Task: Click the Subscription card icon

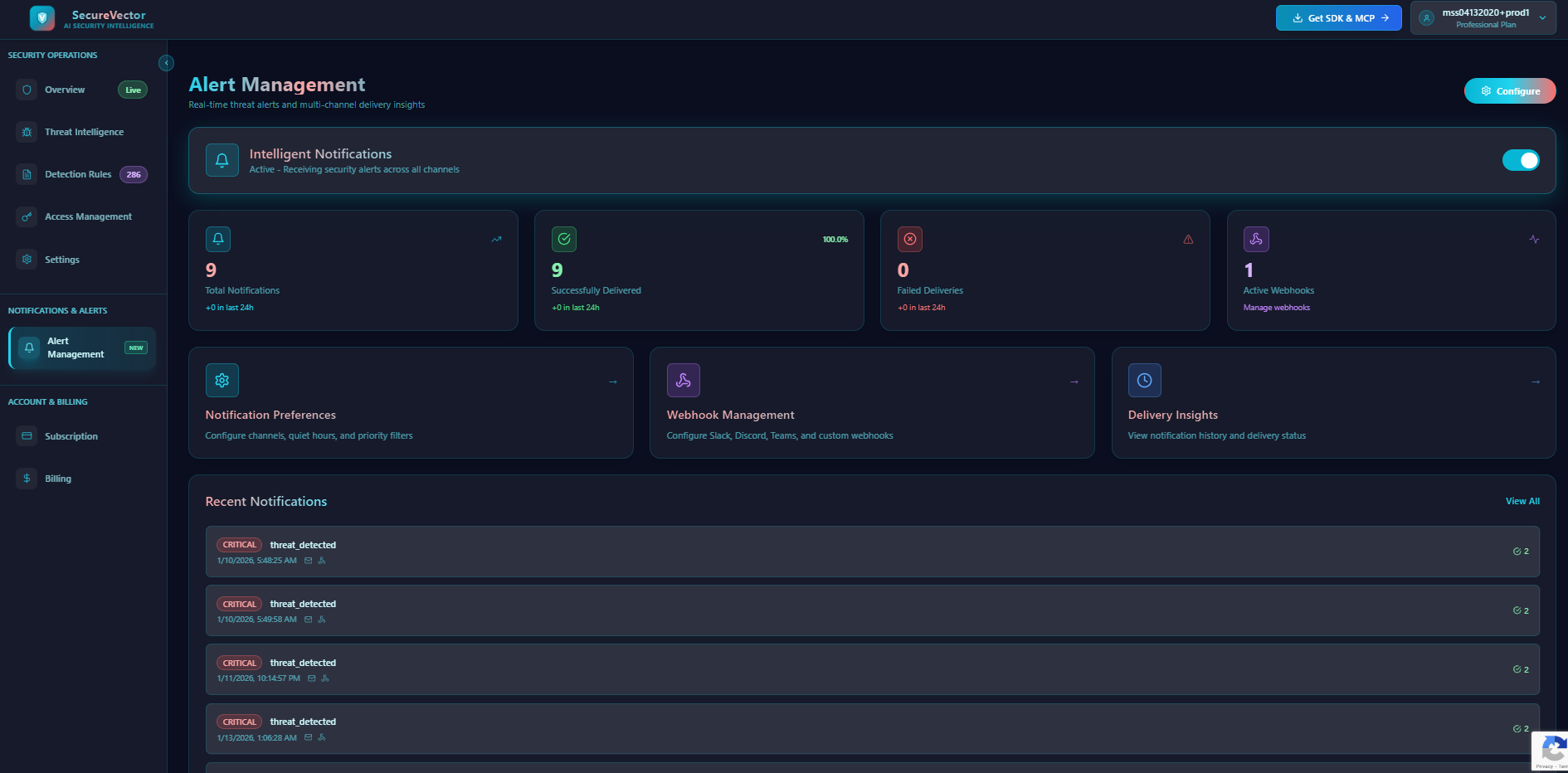Action: click(x=26, y=435)
